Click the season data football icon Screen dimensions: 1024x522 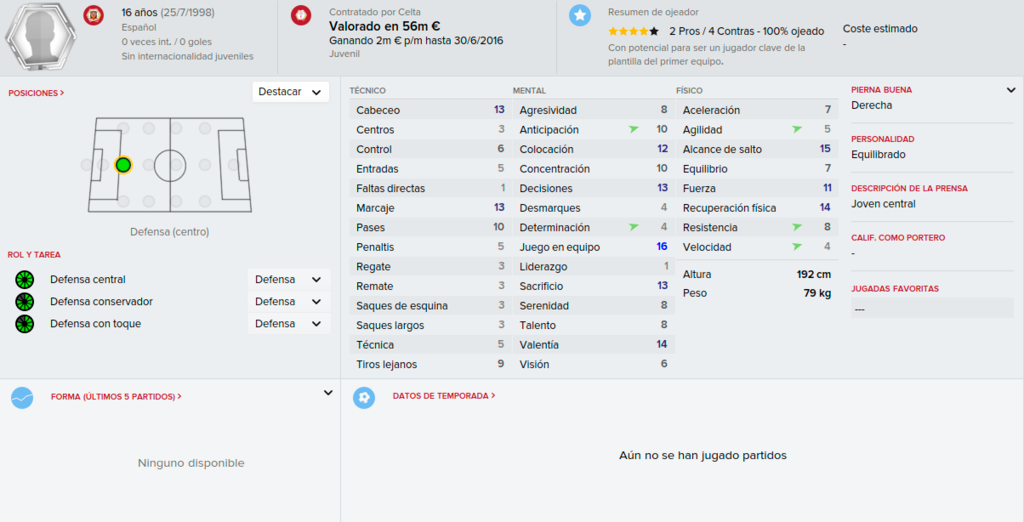tap(364, 397)
